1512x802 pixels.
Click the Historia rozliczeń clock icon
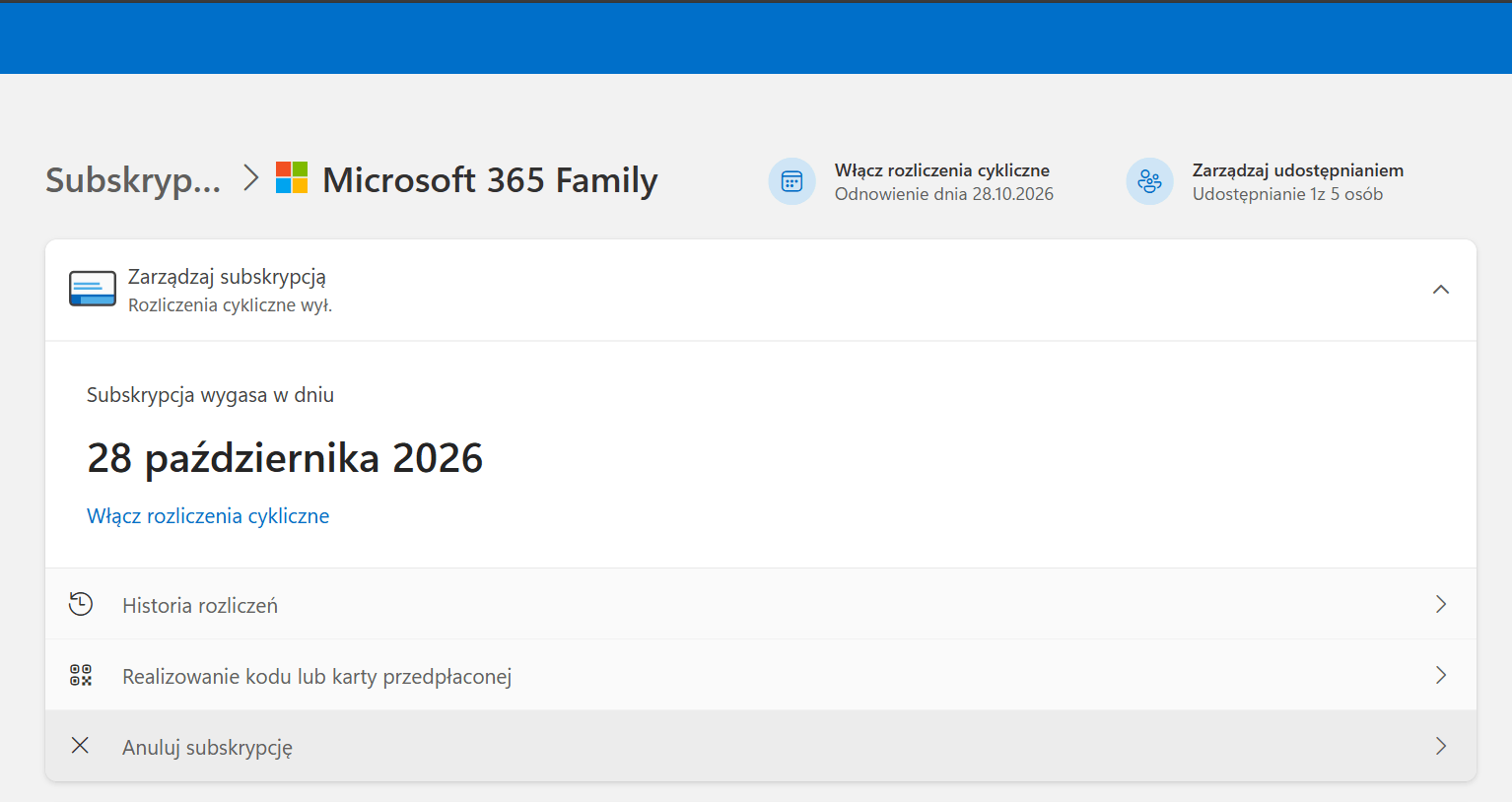[81, 604]
